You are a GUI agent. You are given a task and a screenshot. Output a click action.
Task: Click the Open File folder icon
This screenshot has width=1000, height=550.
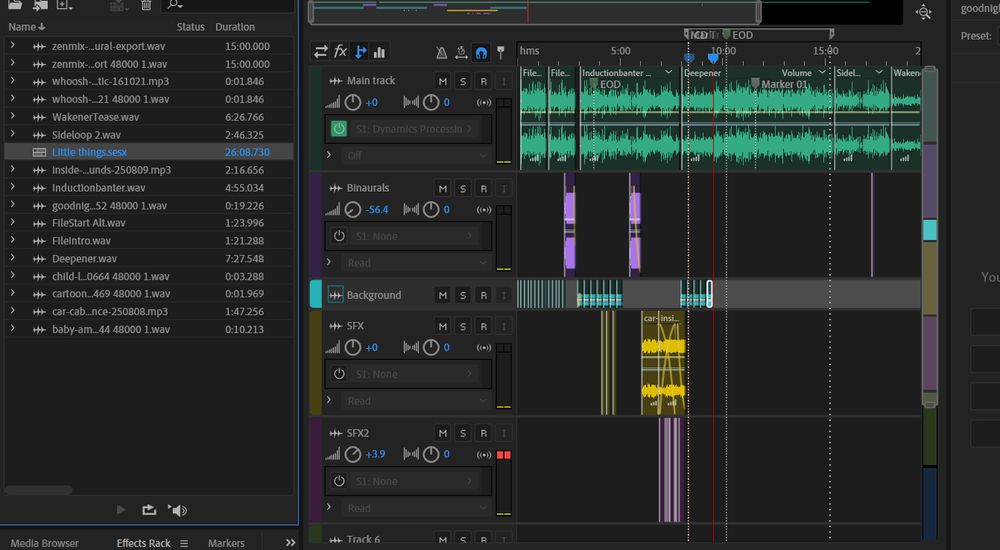(14, 5)
